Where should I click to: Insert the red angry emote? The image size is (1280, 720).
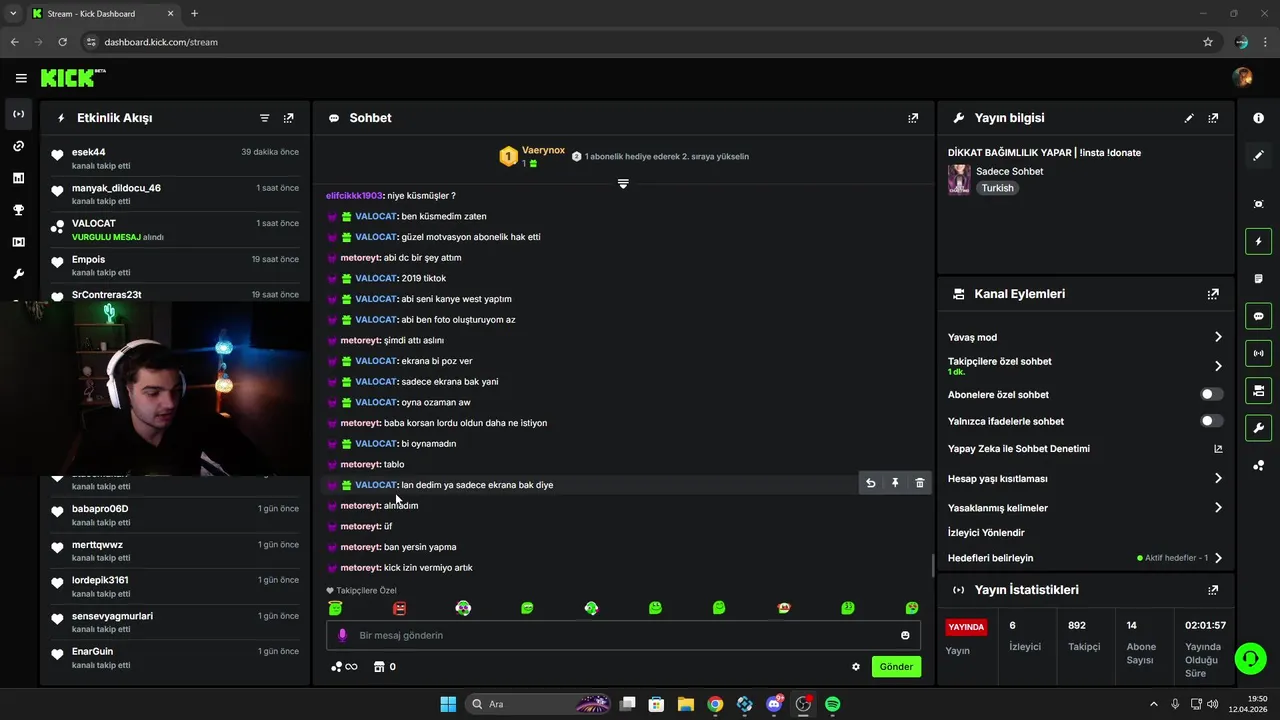[x=400, y=608]
